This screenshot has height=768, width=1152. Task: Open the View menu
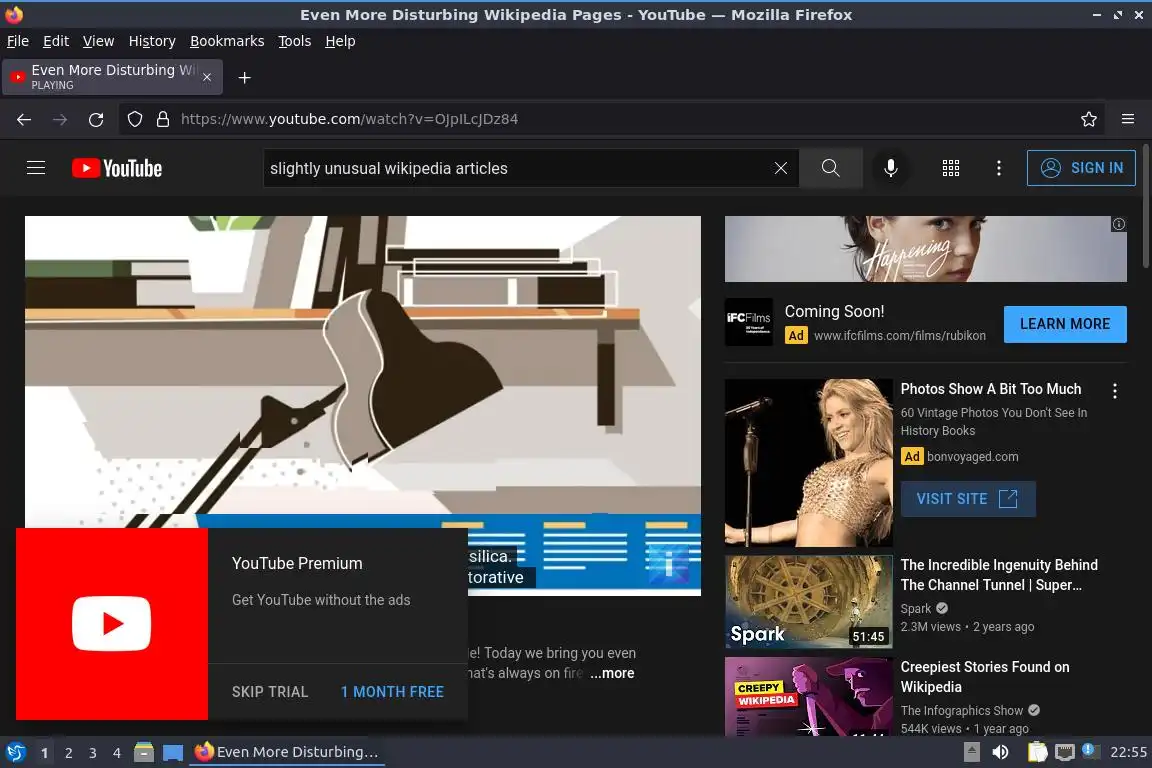click(98, 41)
